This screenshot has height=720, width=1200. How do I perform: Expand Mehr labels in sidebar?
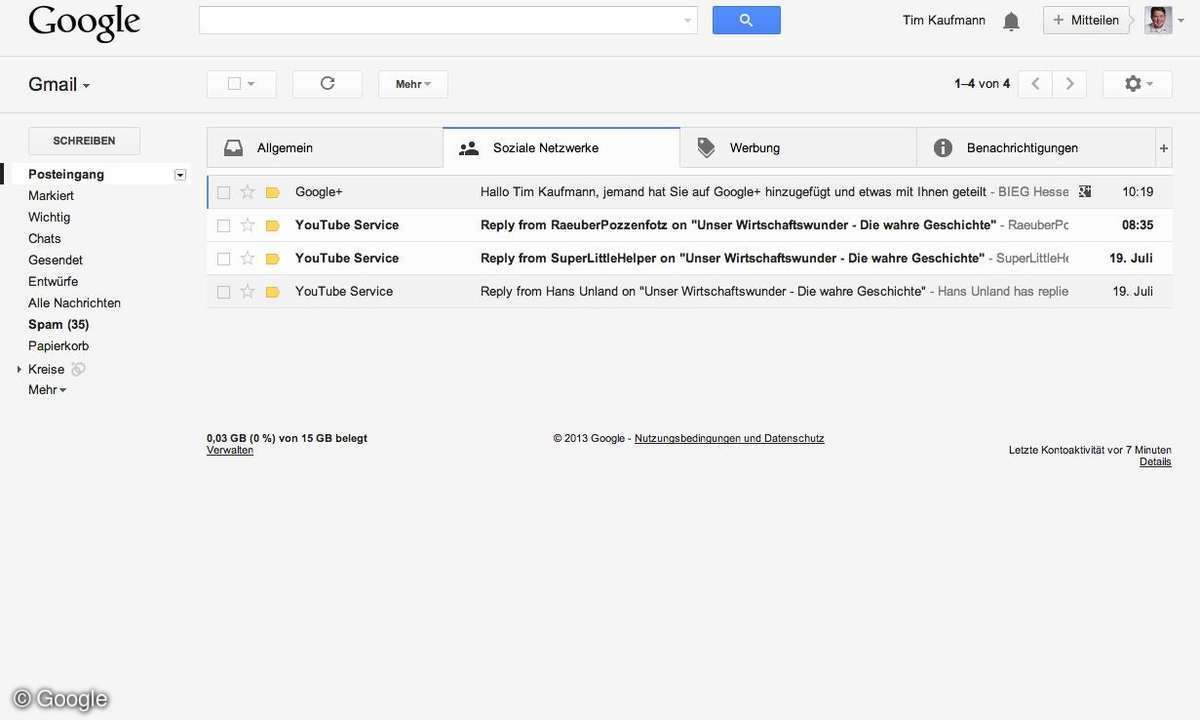pos(47,390)
